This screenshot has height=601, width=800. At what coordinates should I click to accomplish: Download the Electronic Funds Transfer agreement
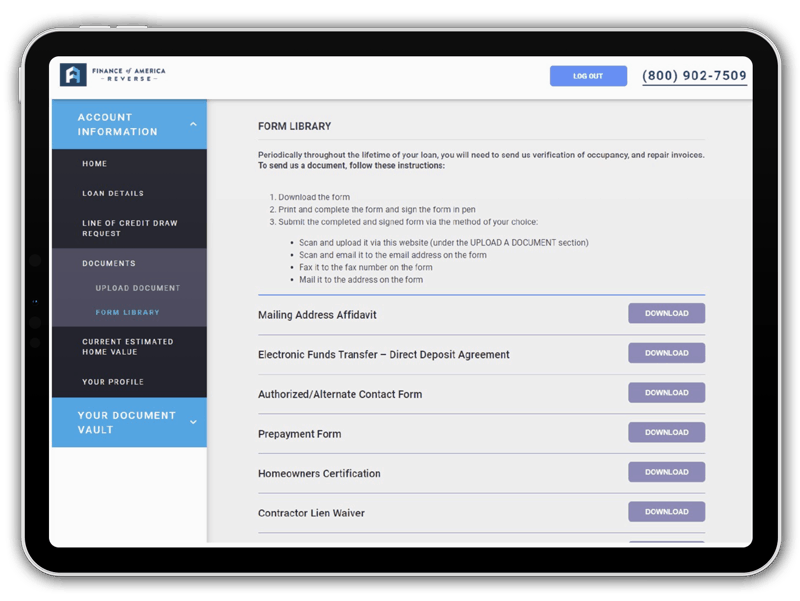click(x=666, y=353)
